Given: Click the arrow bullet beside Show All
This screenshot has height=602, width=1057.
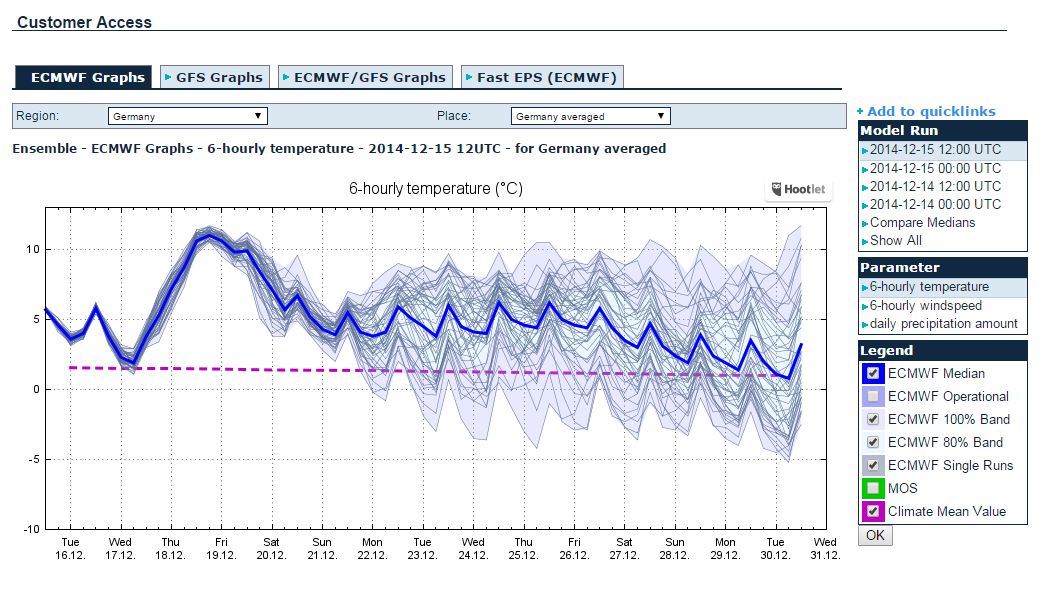Looking at the screenshot, I should (x=865, y=242).
